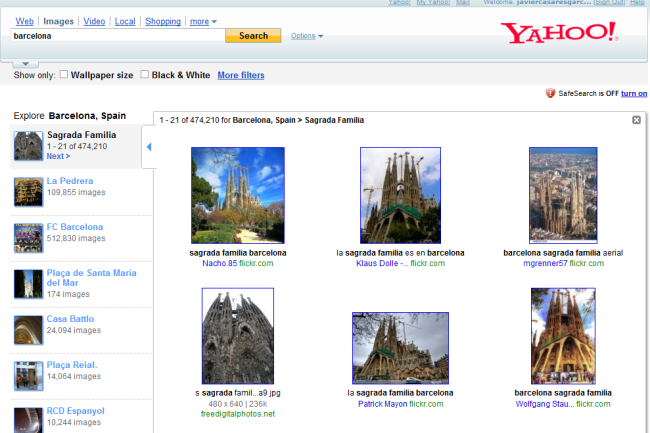Image resolution: width=650 pixels, height=433 pixels.
Task: Click the Casa Battlo sidebar thumbnail
Action: (x=28, y=330)
